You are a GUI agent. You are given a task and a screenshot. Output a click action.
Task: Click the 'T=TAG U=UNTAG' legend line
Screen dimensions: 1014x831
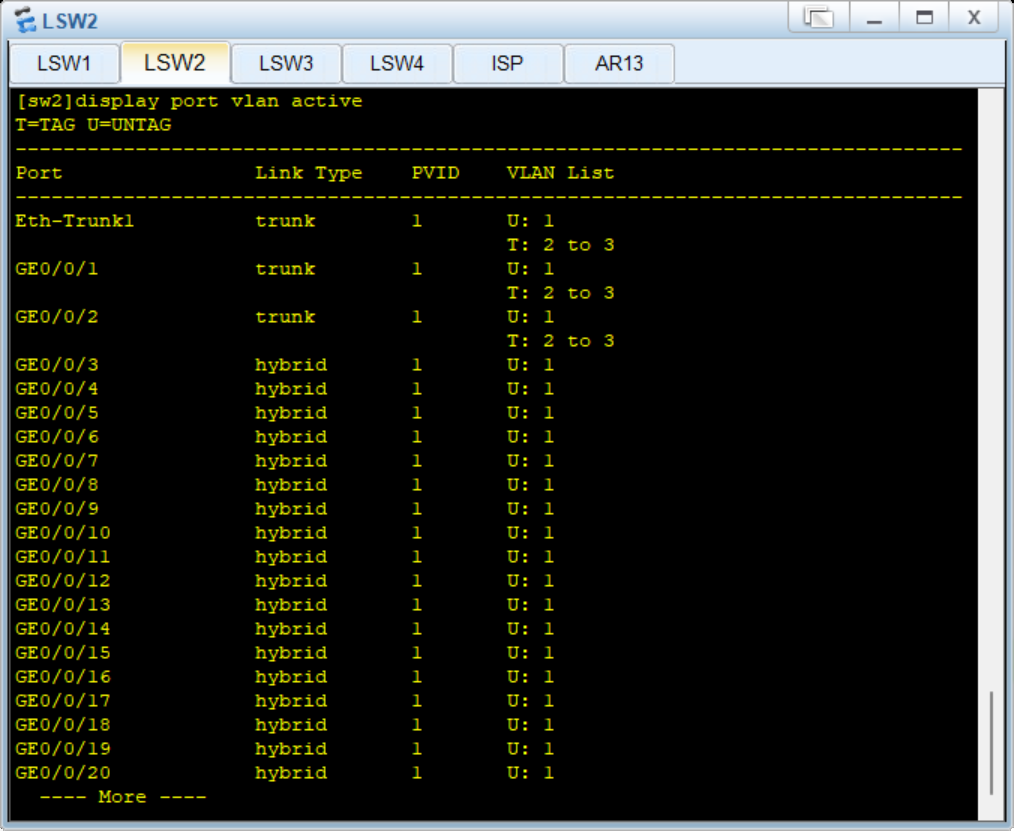point(93,125)
